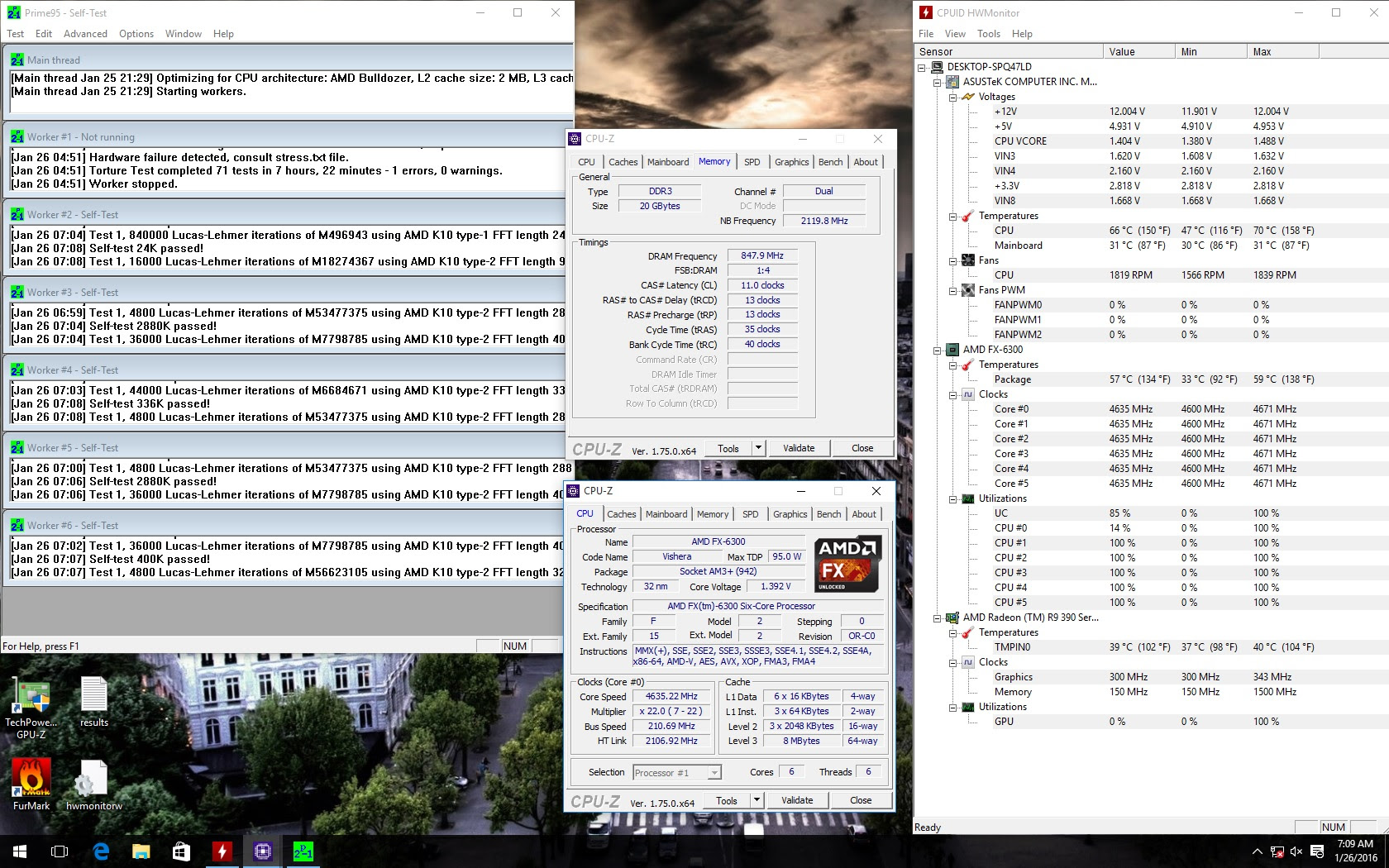Collapse the DESKTOP-SPQ47LD tree node
Viewport: 1389px width, 868px height.
pos(922,67)
